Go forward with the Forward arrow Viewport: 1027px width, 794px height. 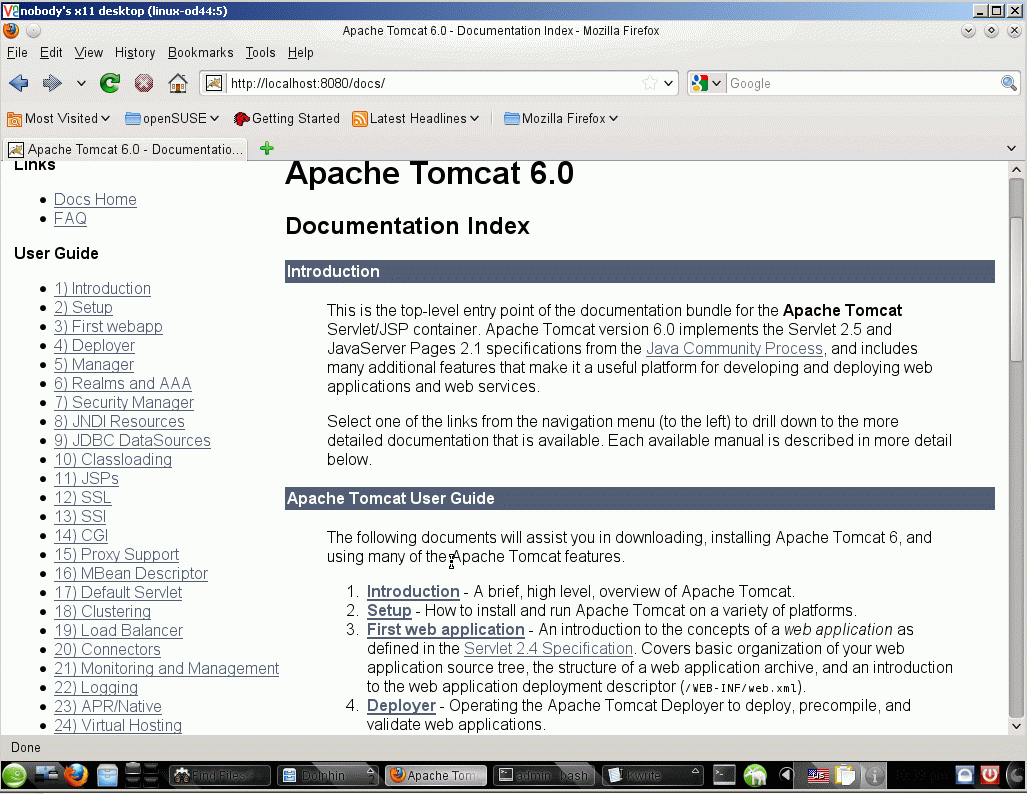52,83
